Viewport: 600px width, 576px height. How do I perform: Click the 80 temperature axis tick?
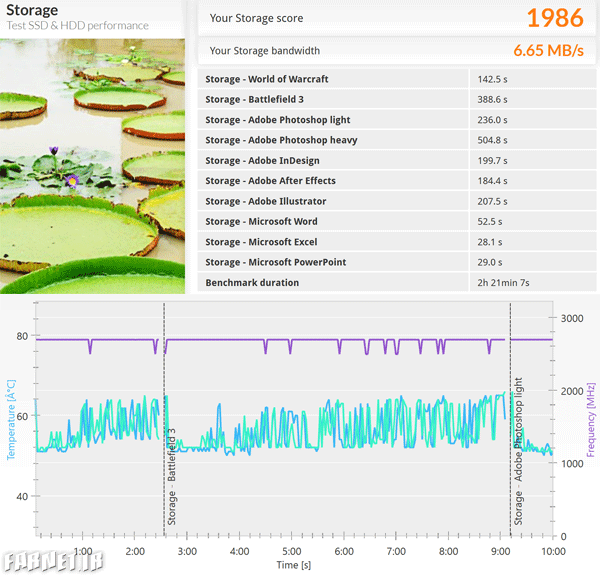(22, 336)
